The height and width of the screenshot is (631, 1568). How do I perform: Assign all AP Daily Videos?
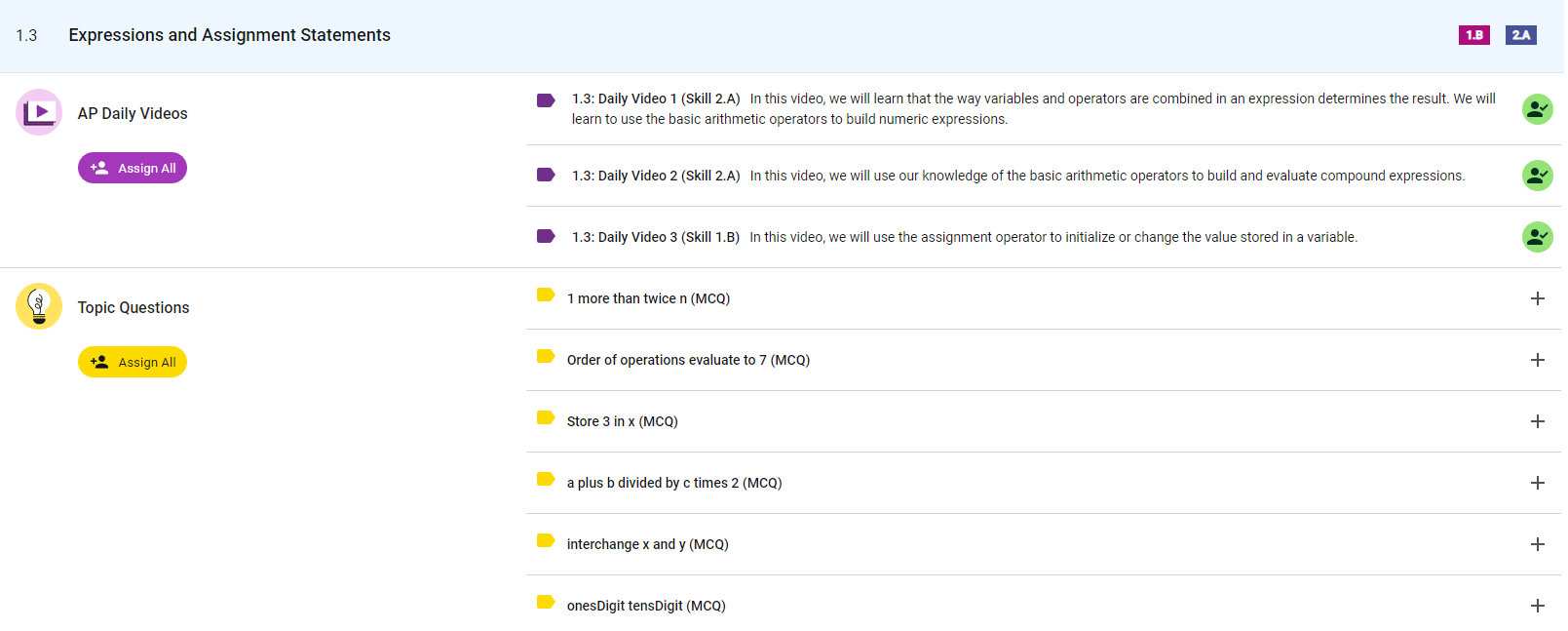(133, 168)
